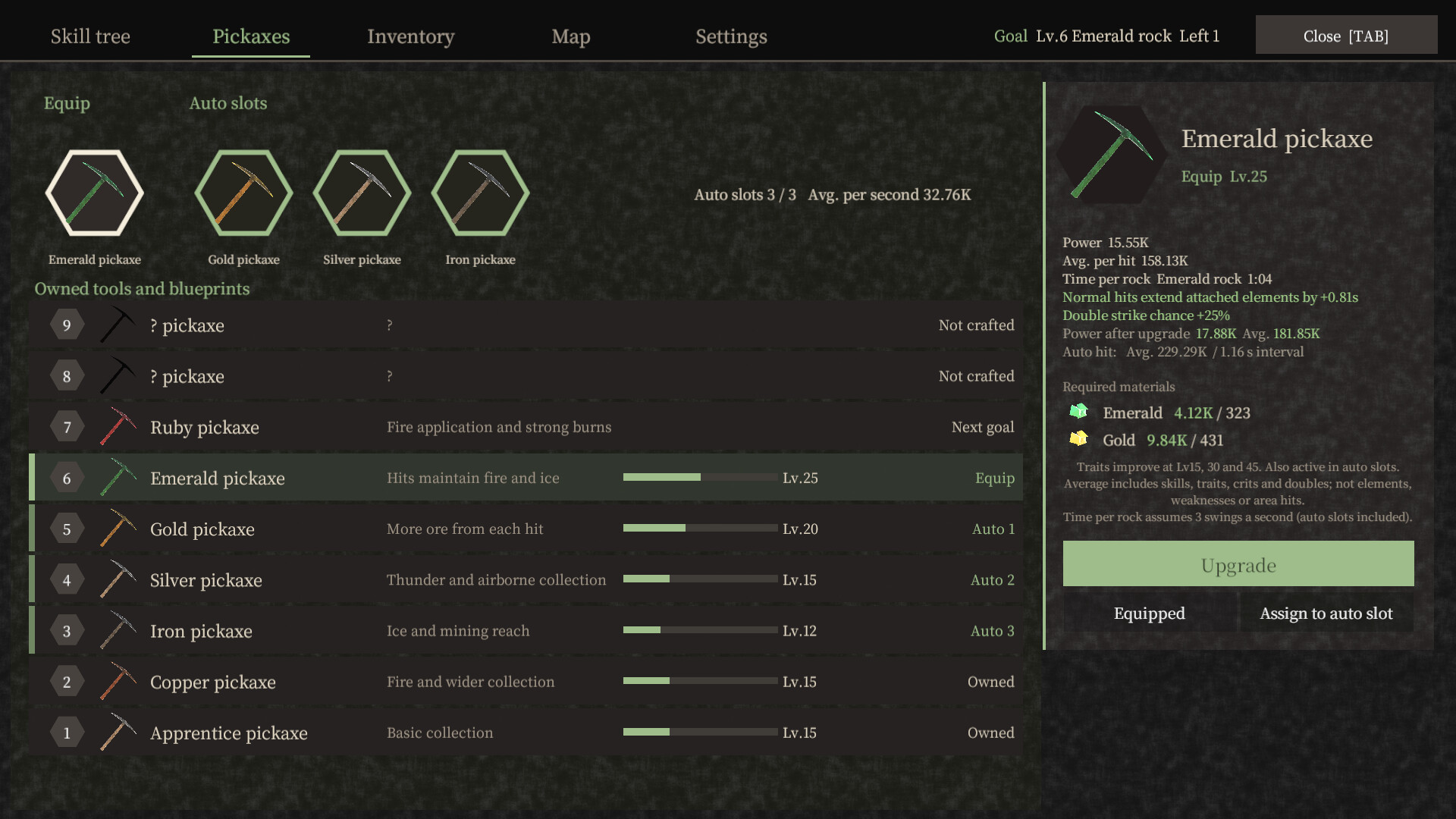Click the 'Equip' label on Emerald row

click(x=994, y=479)
